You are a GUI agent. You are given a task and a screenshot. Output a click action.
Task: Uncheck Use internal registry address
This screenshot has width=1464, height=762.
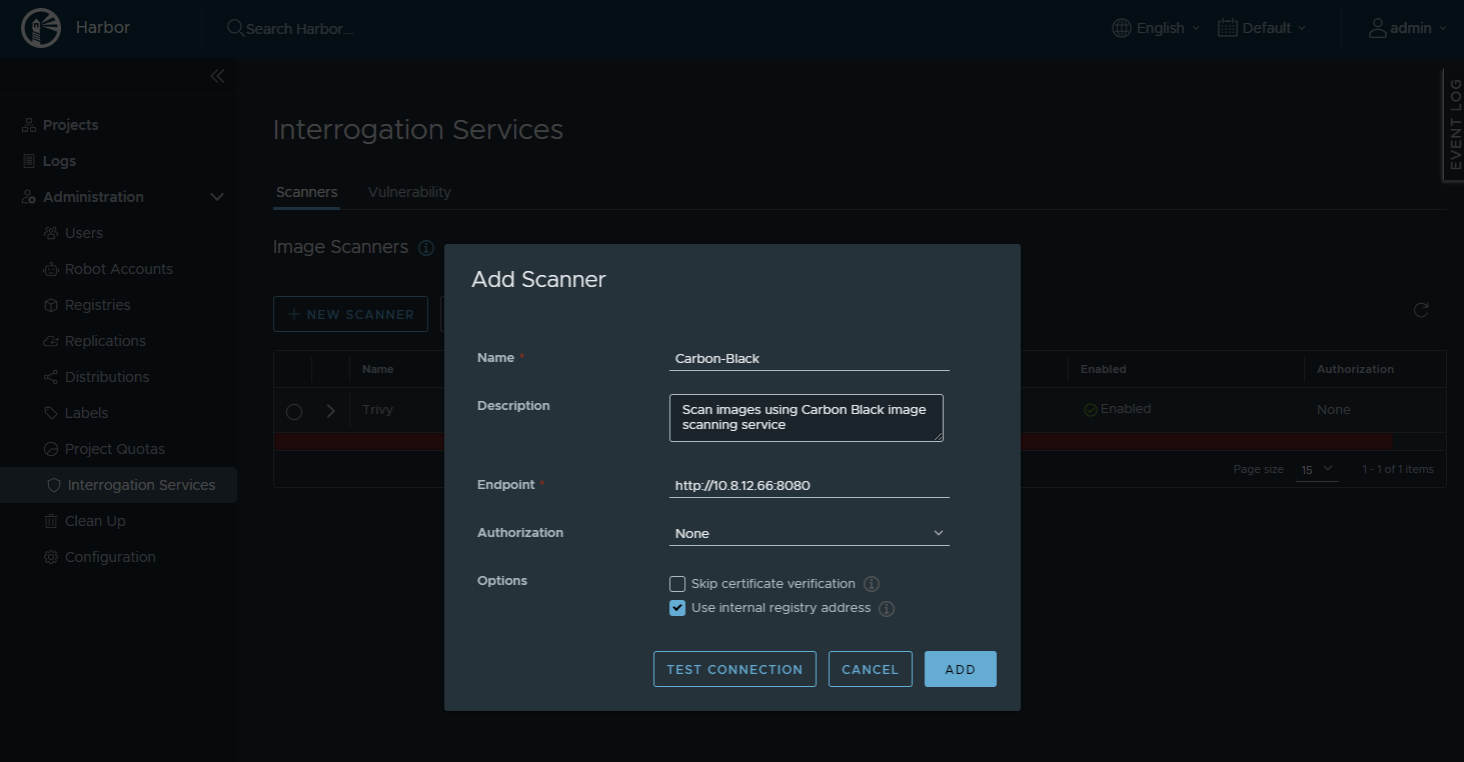pos(678,608)
